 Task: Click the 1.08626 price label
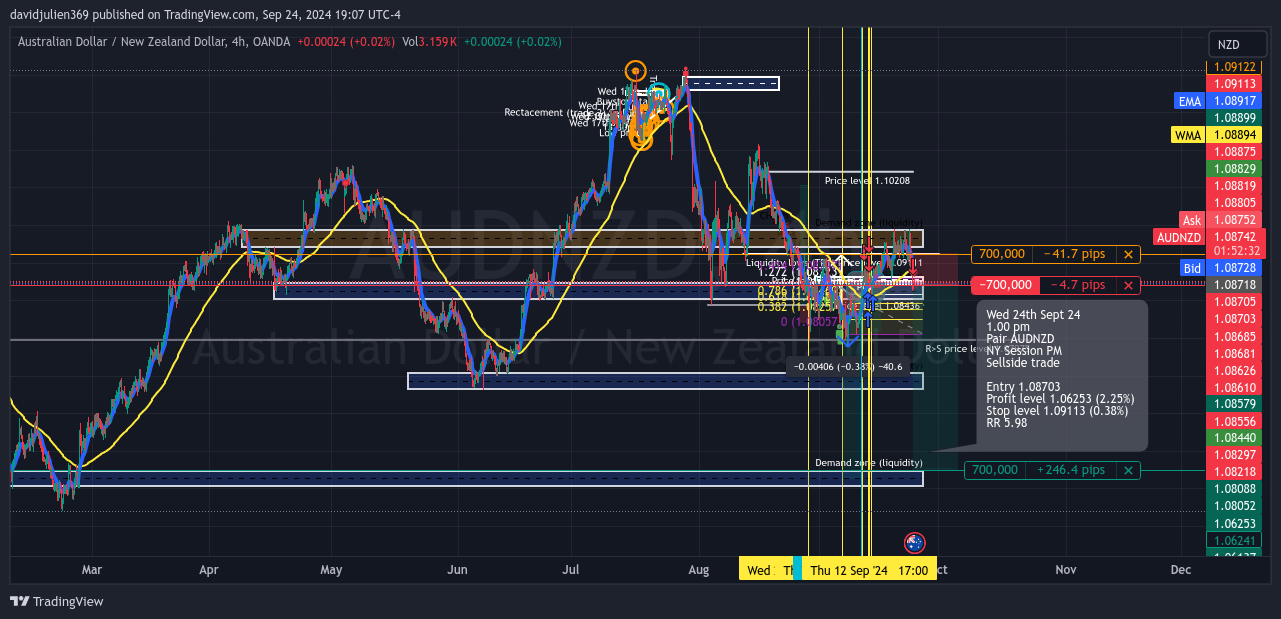pyautogui.click(x=1236, y=370)
